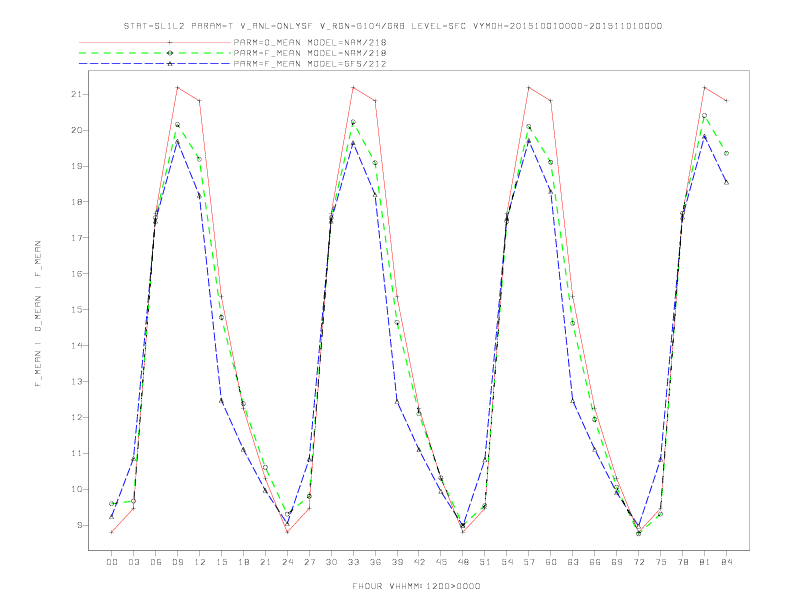The image size is (792, 612).
Task: Click x-axis tick label 63
Action: click(573, 562)
